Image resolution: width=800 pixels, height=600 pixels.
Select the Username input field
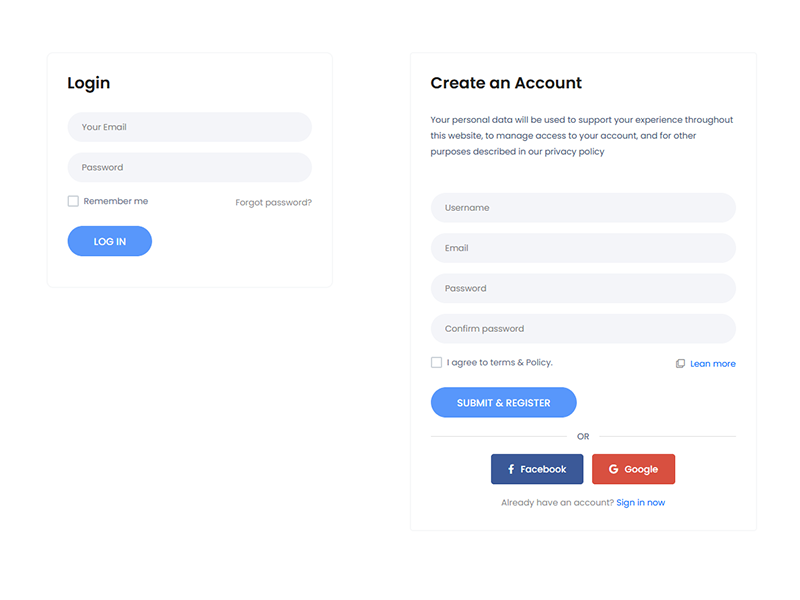pos(583,208)
